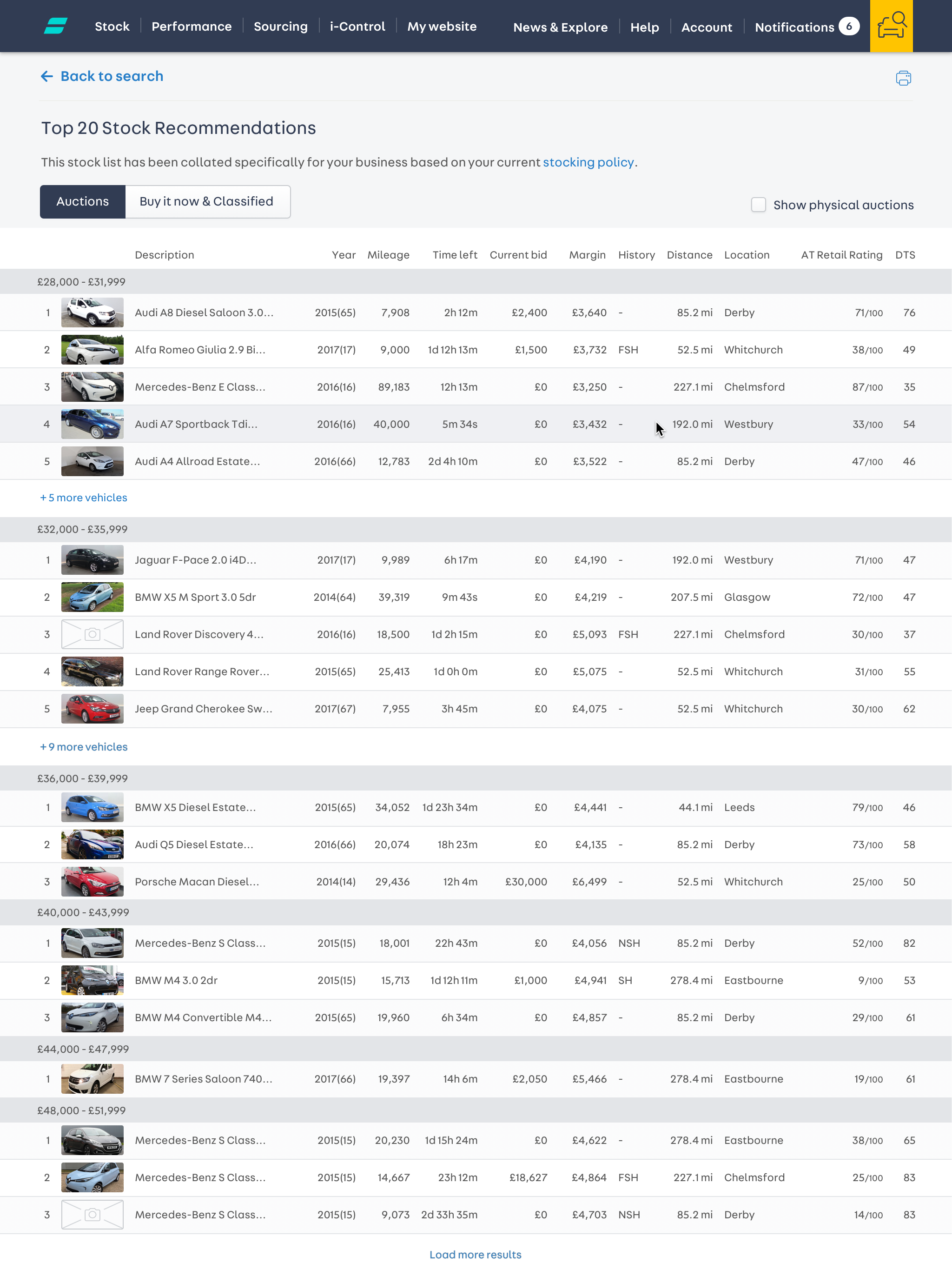Open the i-Control menu

[357, 27]
